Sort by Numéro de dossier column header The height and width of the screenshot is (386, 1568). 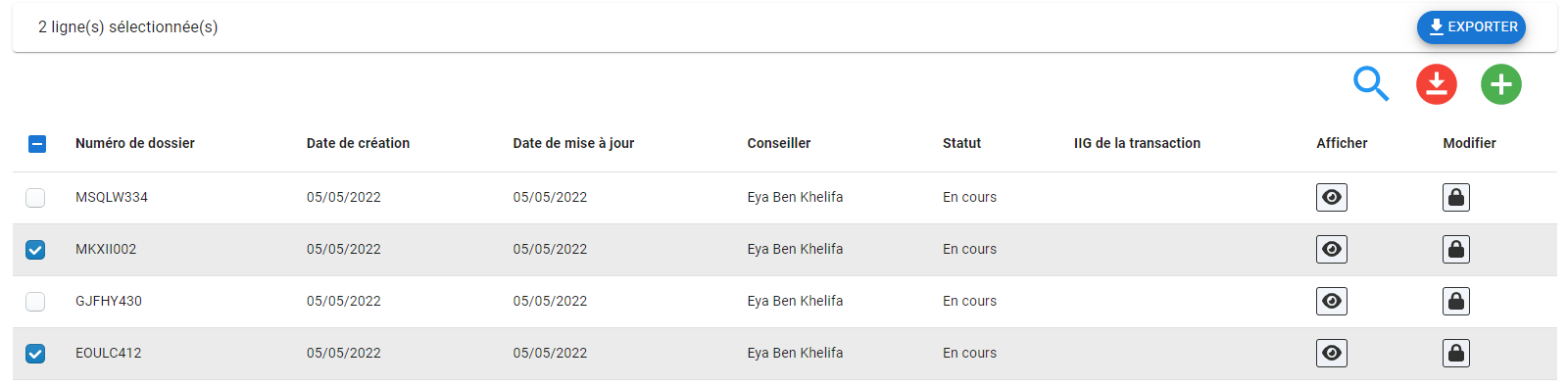135,143
